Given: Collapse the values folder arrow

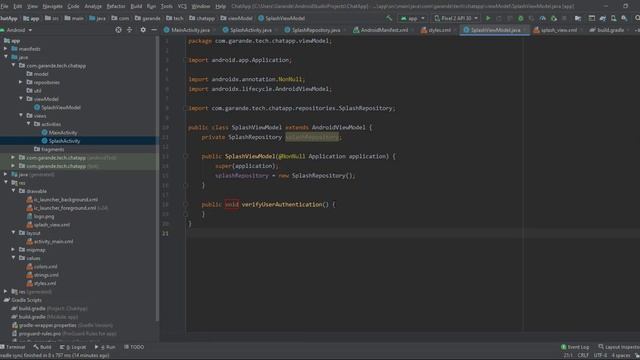Looking at the screenshot, I should (x=13, y=258).
